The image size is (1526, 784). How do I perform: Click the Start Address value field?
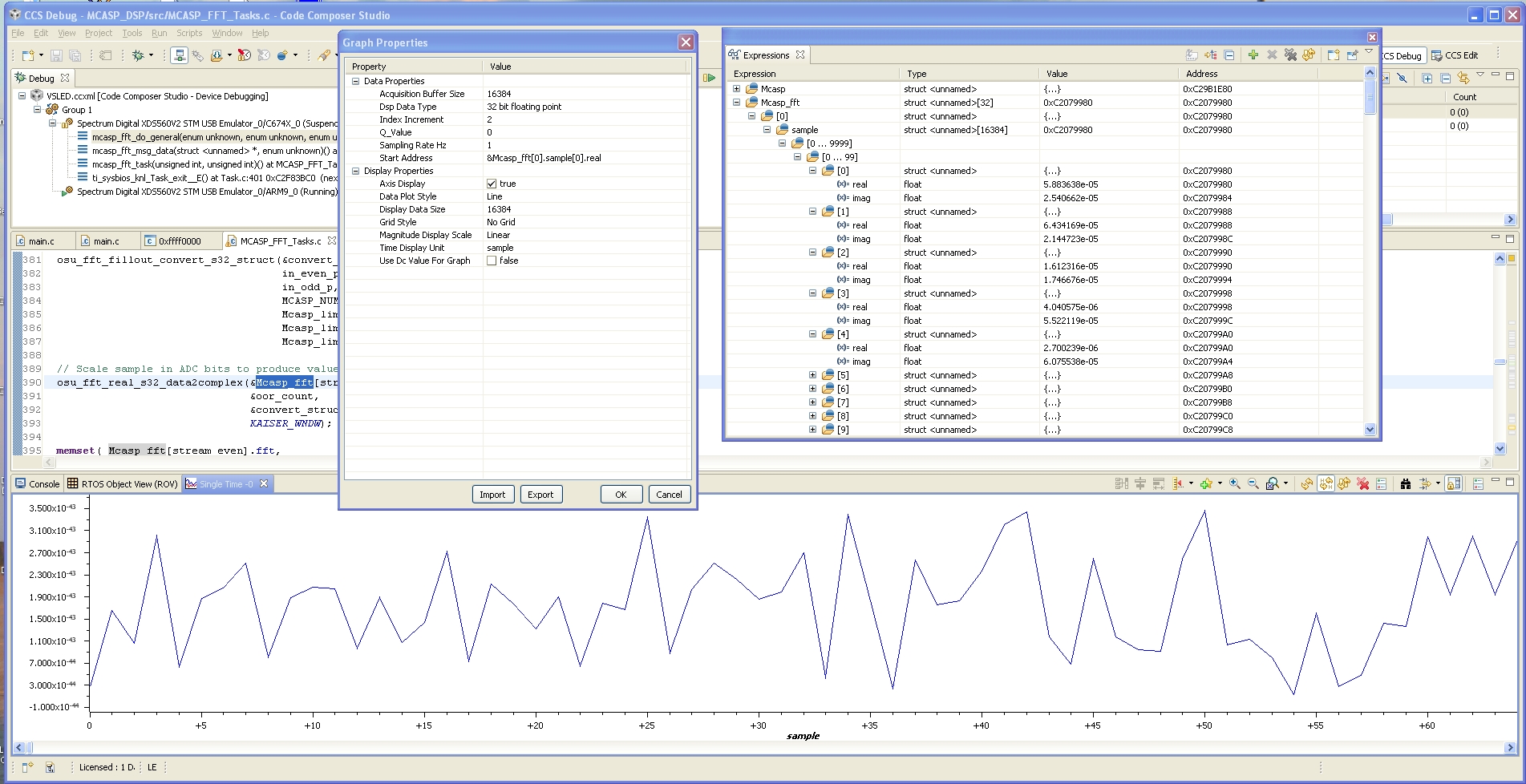tap(585, 158)
